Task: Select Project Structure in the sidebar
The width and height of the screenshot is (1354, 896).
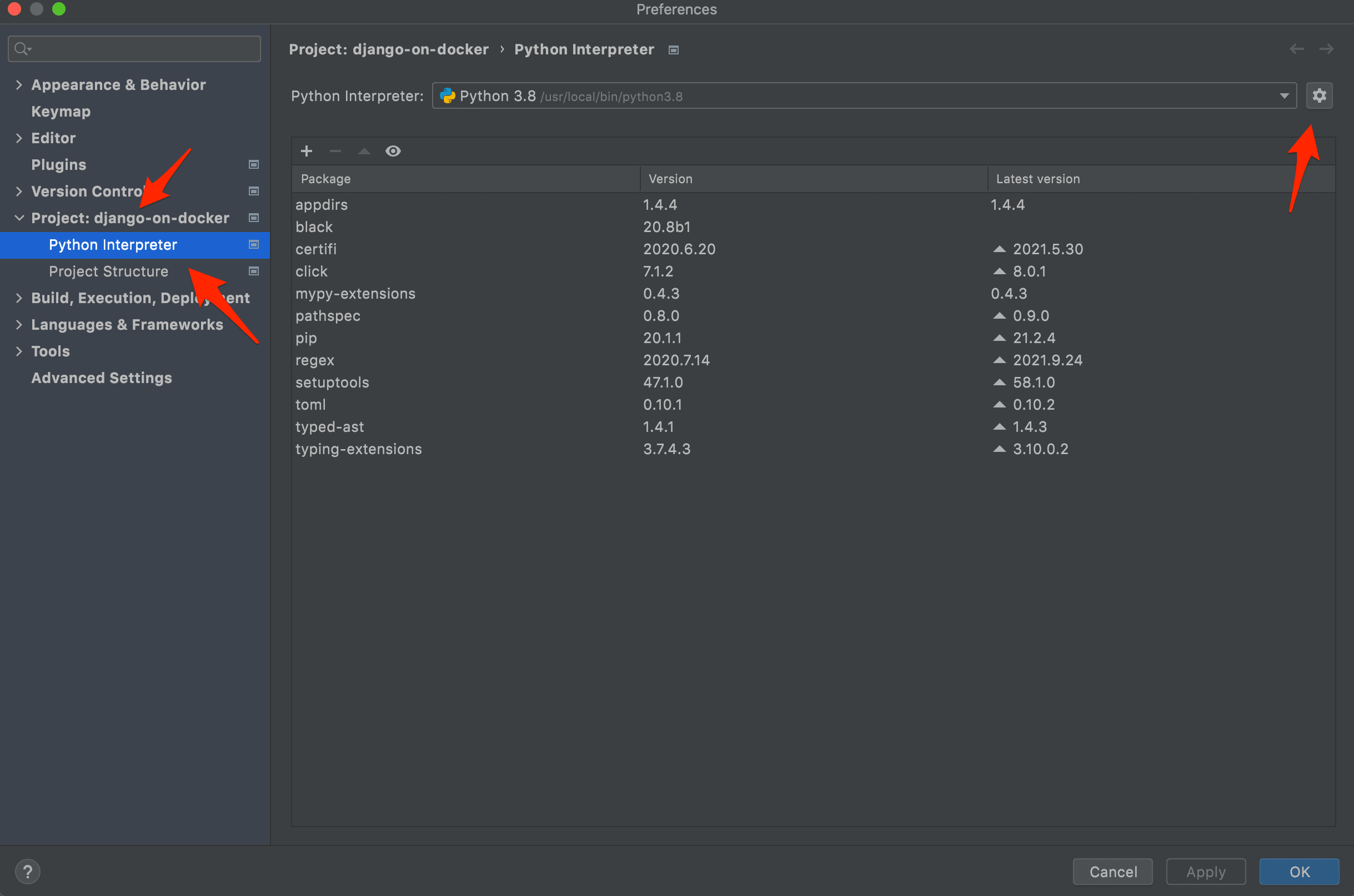Action: tap(108, 271)
